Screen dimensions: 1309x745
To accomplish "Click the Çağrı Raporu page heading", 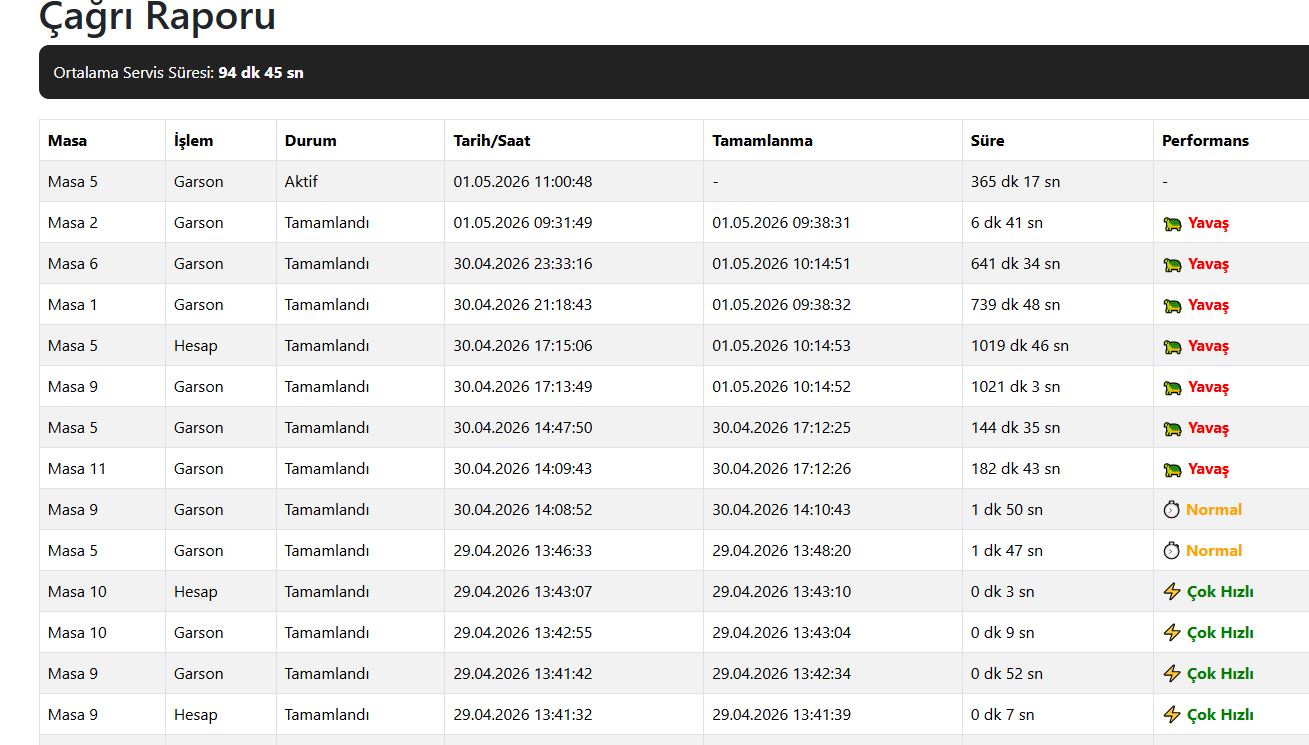I will 157,17.
